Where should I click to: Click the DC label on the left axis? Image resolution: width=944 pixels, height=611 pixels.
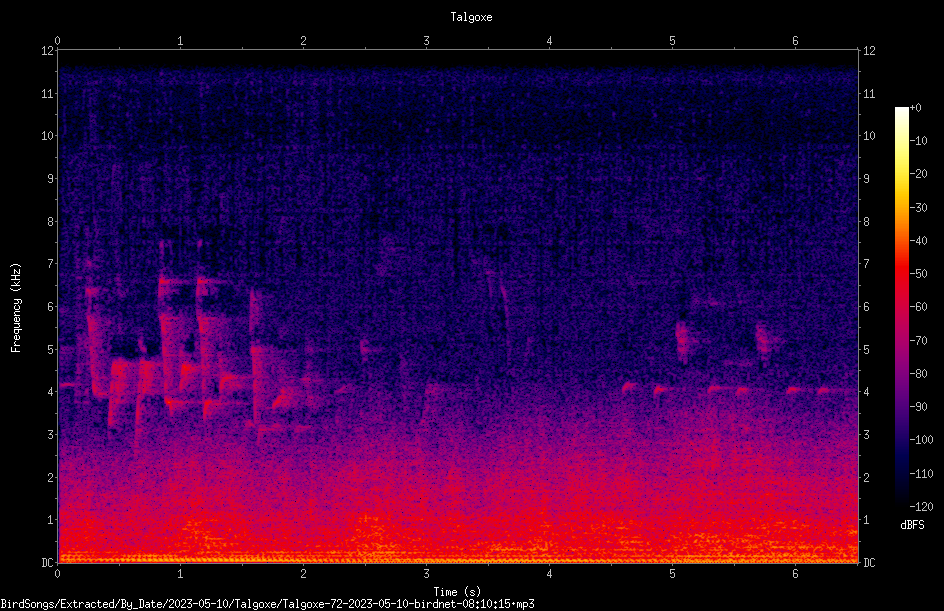(48, 563)
